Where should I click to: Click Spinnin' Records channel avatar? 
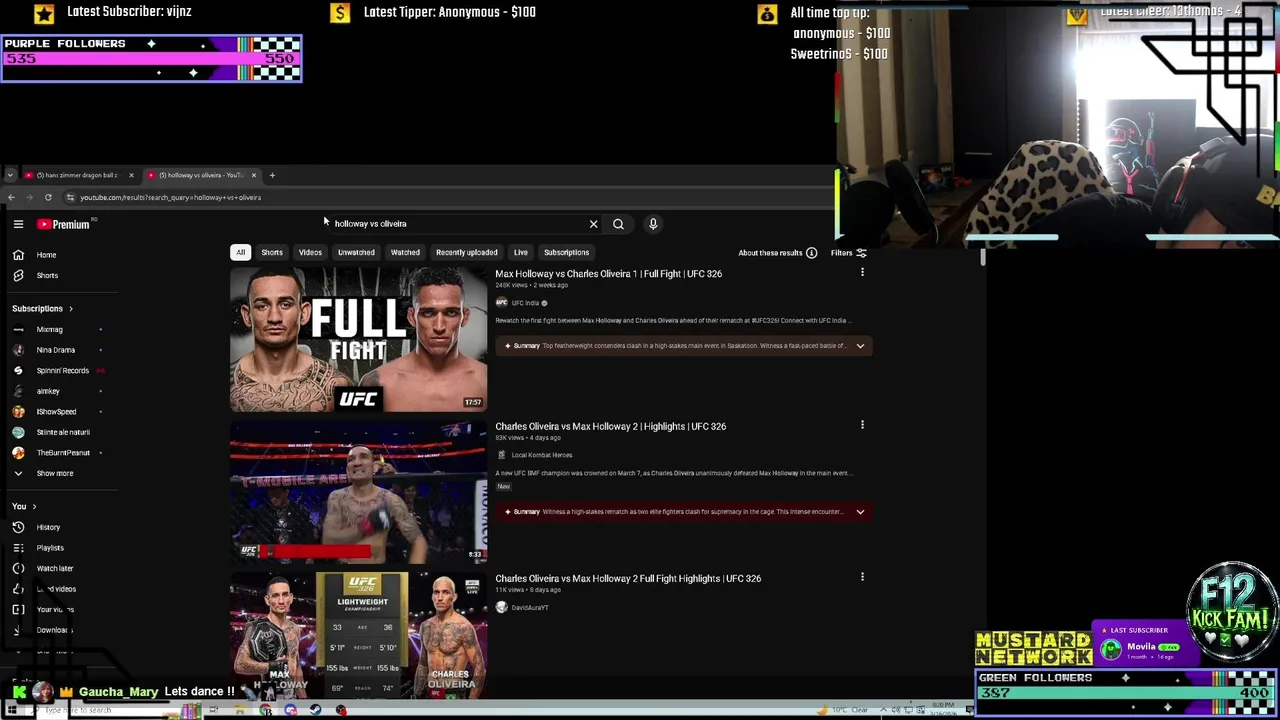tap(18, 370)
